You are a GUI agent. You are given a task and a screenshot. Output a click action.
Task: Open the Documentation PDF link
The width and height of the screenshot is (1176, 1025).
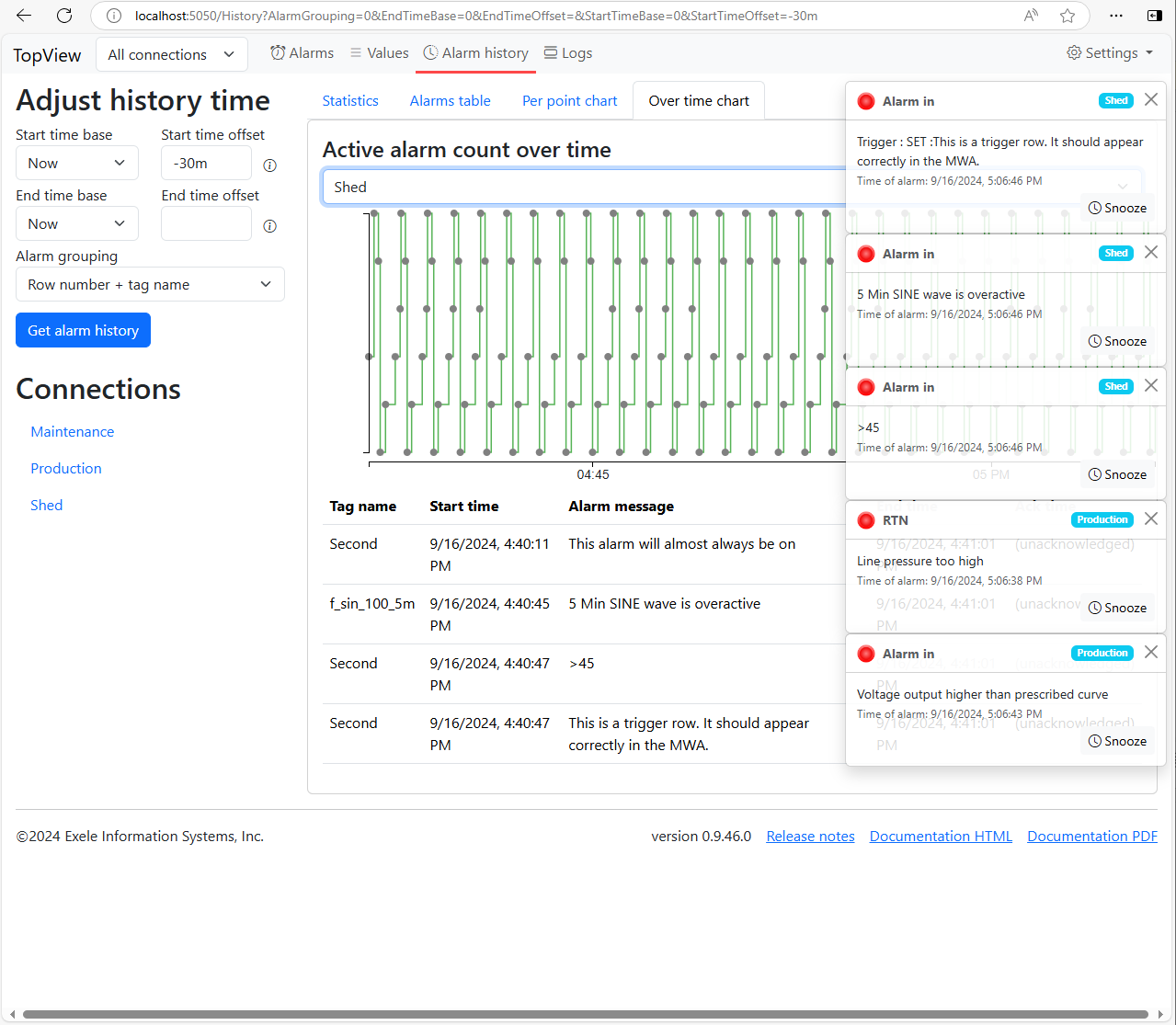pyautogui.click(x=1092, y=836)
